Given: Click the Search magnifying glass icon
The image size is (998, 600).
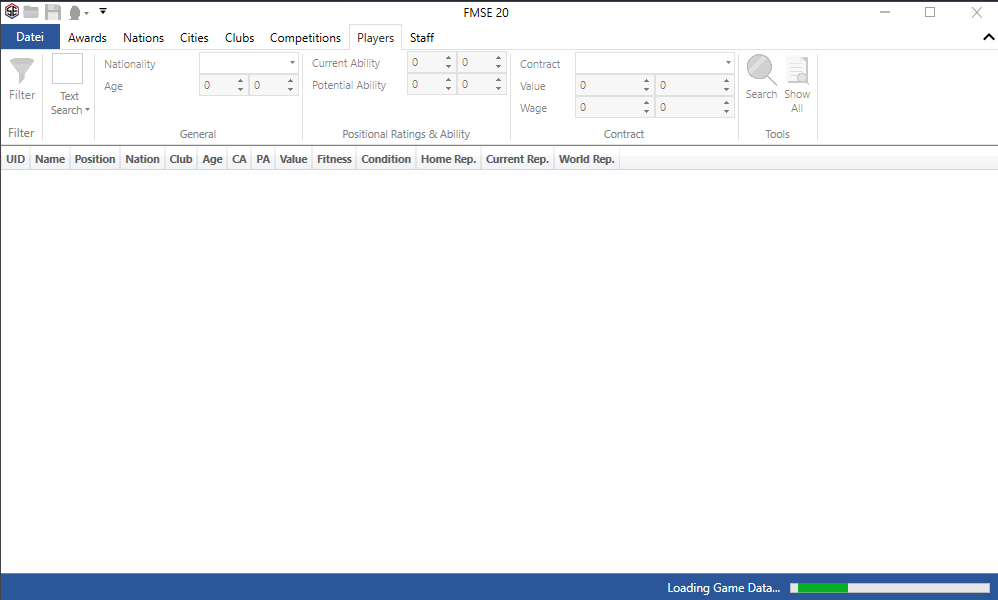Looking at the screenshot, I should coord(761,71).
